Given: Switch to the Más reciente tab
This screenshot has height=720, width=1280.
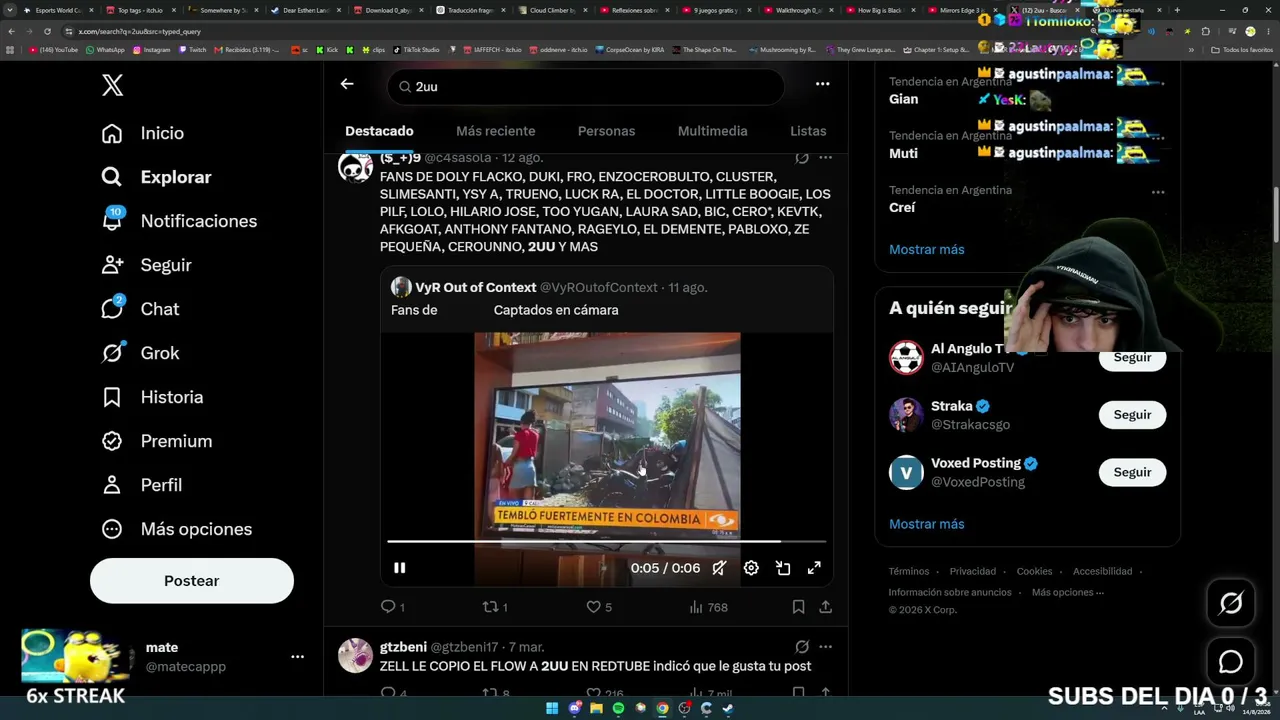Looking at the screenshot, I should coord(496,131).
